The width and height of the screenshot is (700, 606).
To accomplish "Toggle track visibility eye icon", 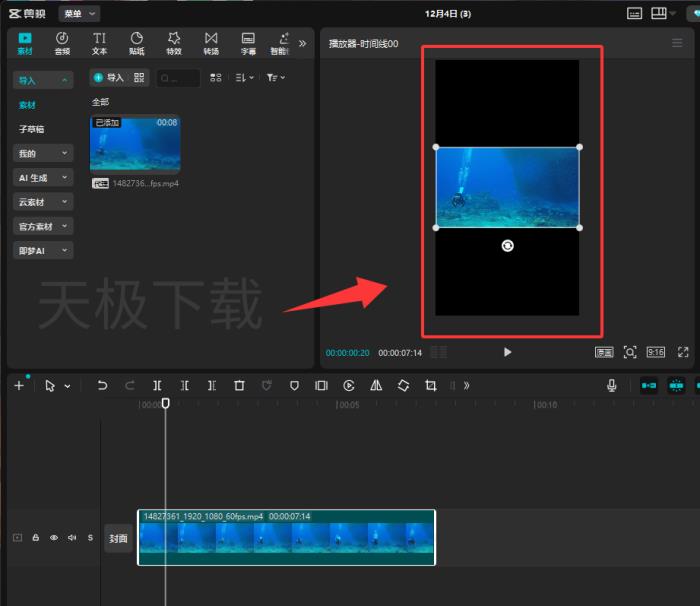I will (54, 538).
